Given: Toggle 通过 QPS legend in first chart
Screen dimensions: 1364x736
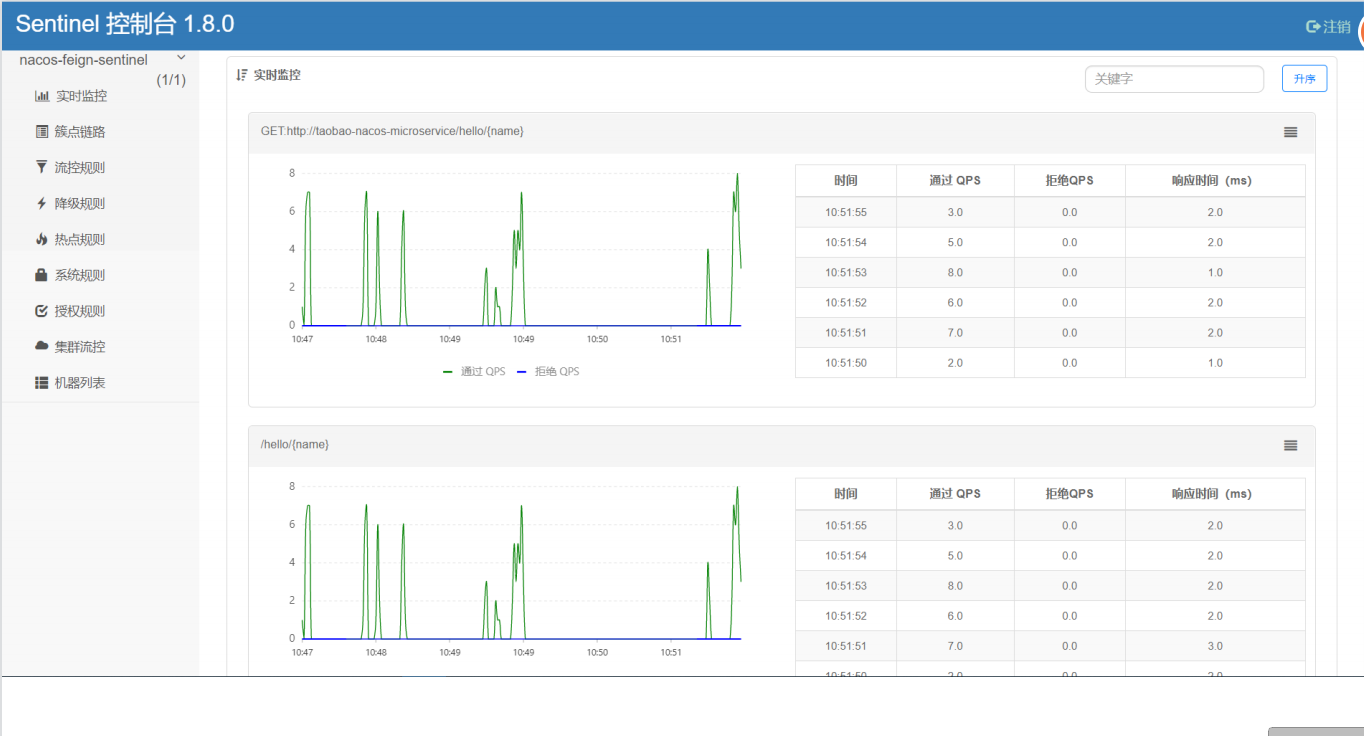Looking at the screenshot, I should point(474,371).
